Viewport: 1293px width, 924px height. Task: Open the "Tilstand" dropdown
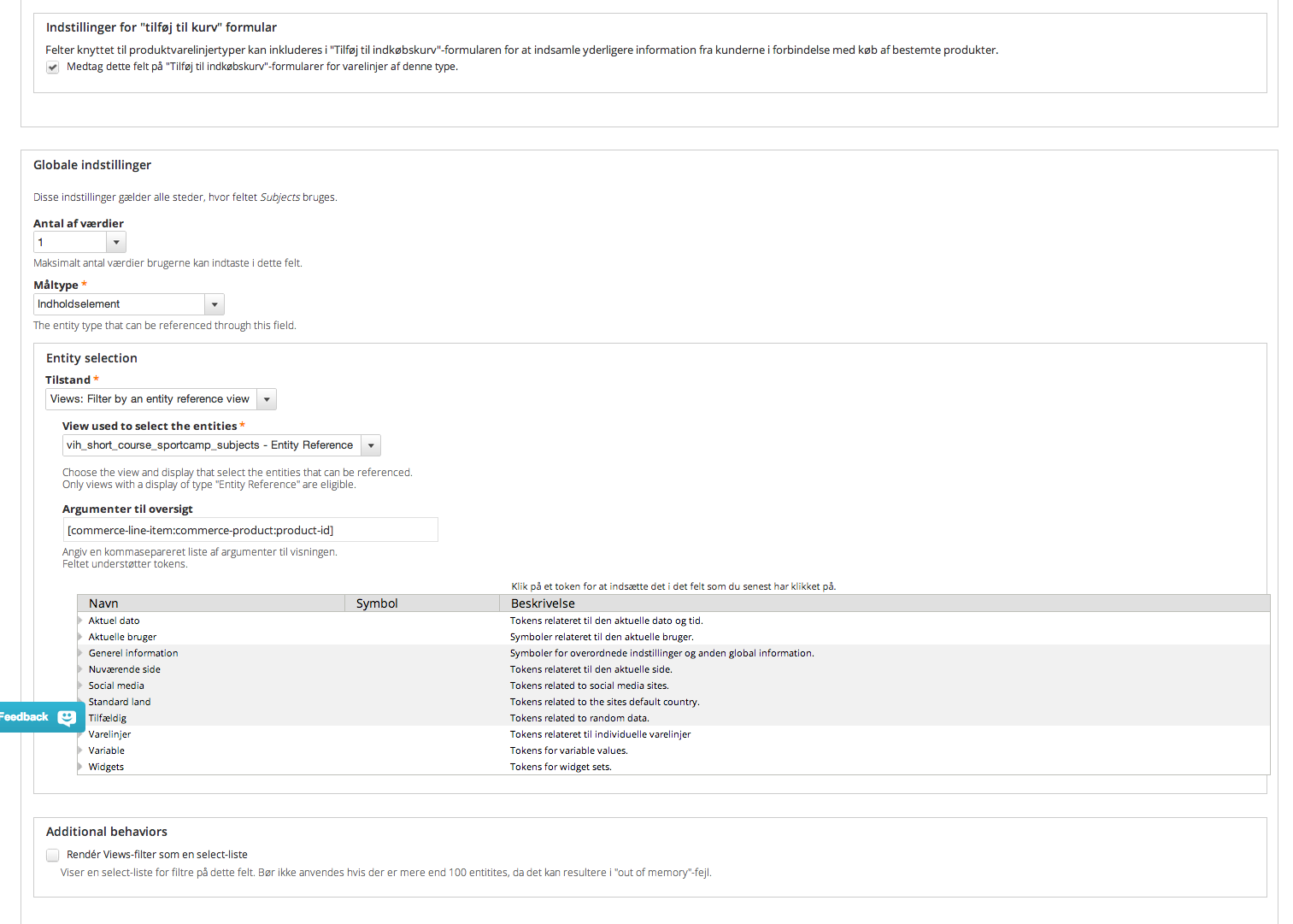(x=267, y=398)
